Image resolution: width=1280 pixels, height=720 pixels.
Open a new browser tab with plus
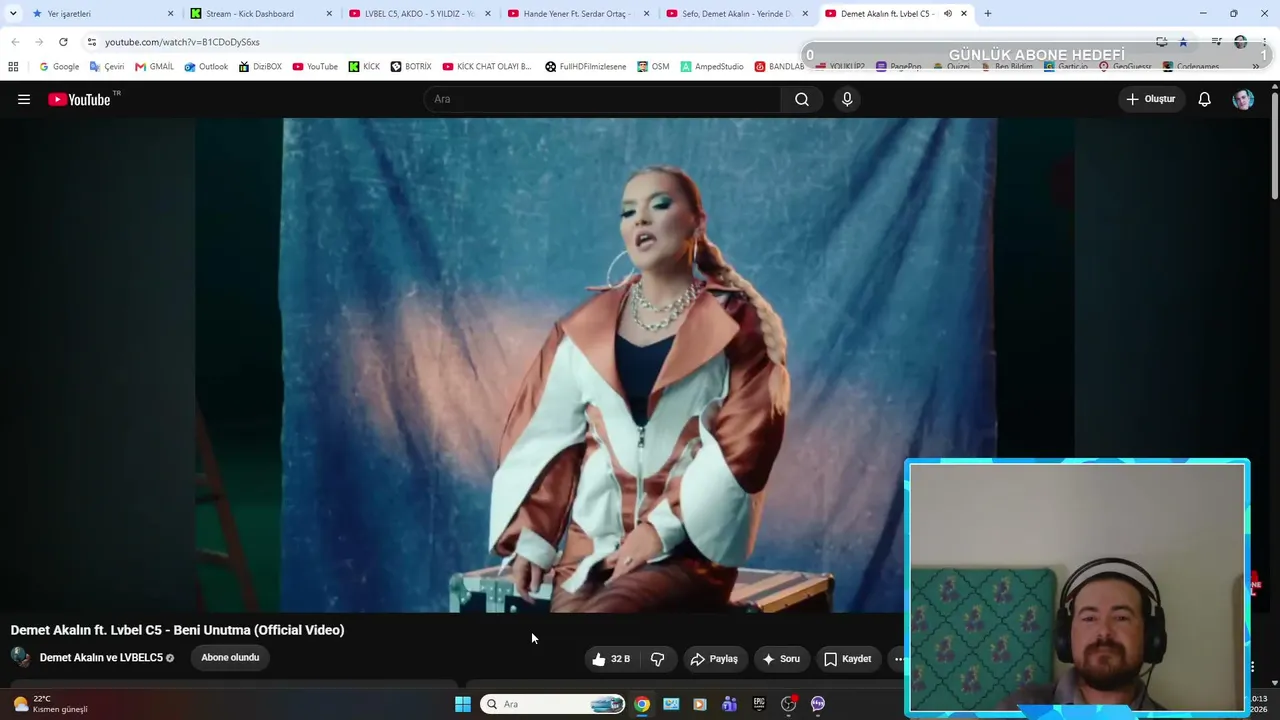pyautogui.click(x=988, y=14)
